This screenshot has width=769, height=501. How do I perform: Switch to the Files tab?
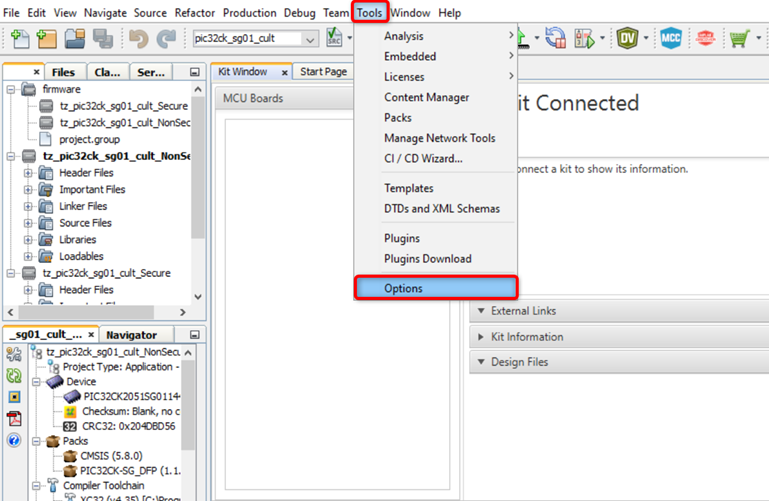(x=63, y=73)
